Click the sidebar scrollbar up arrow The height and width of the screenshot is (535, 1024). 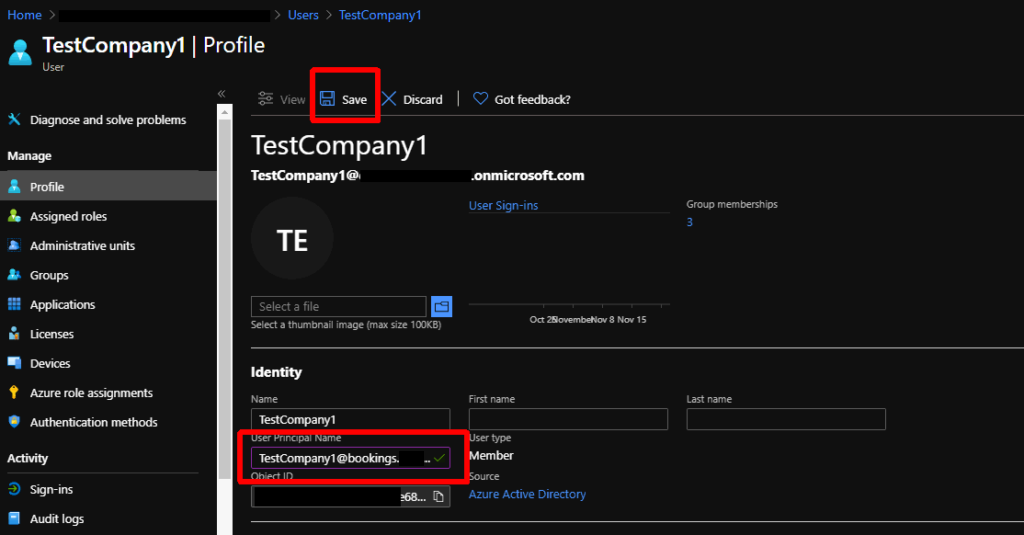[225, 112]
